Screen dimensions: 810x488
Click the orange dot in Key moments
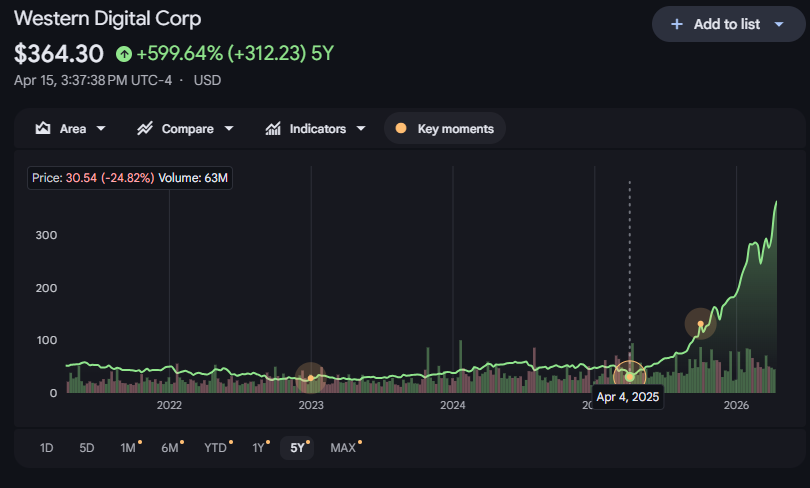[401, 128]
